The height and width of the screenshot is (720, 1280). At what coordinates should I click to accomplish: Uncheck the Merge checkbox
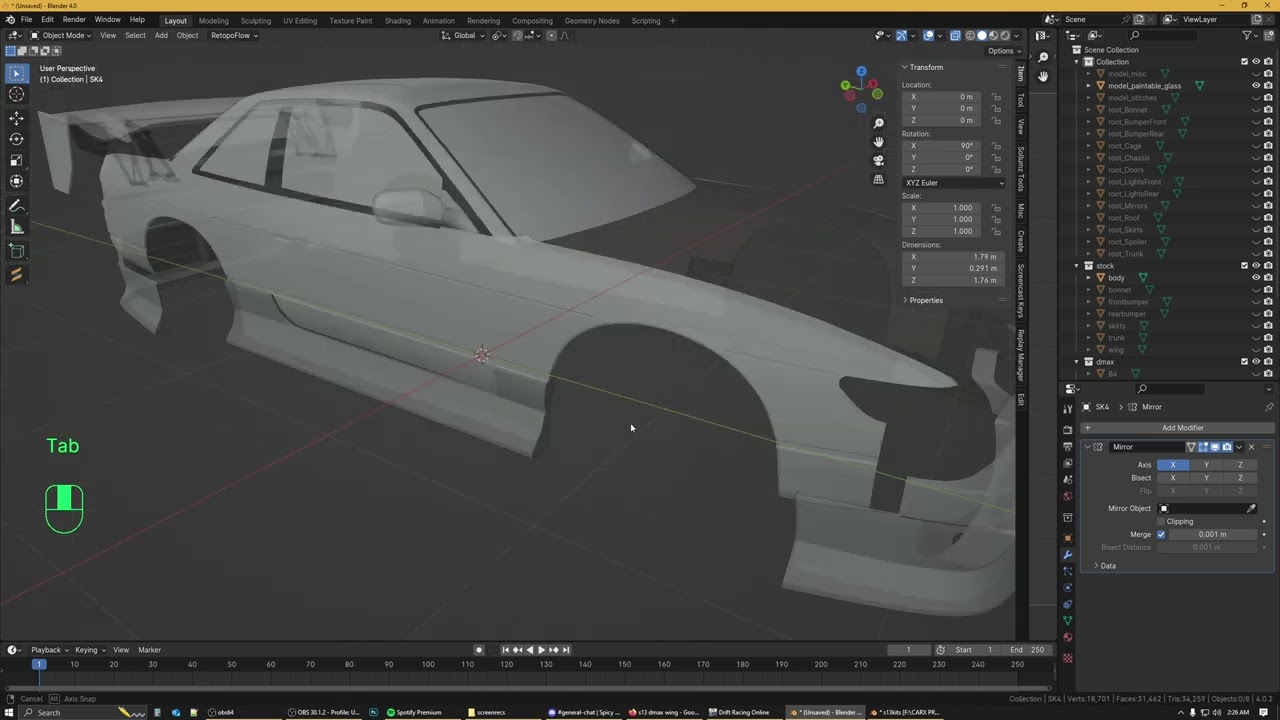[1161, 534]
